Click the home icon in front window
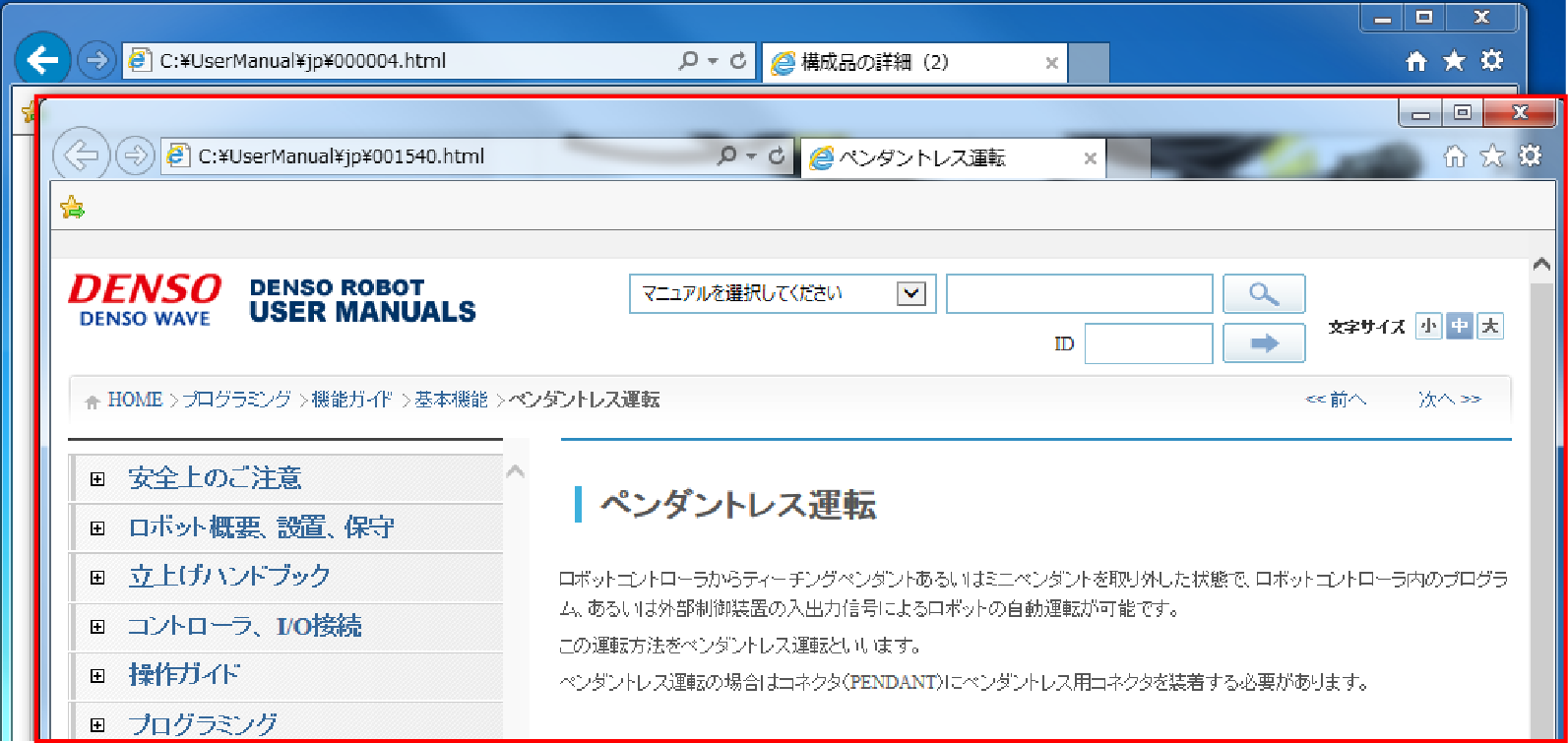The image size is (1568, 743). point(1455,156)
